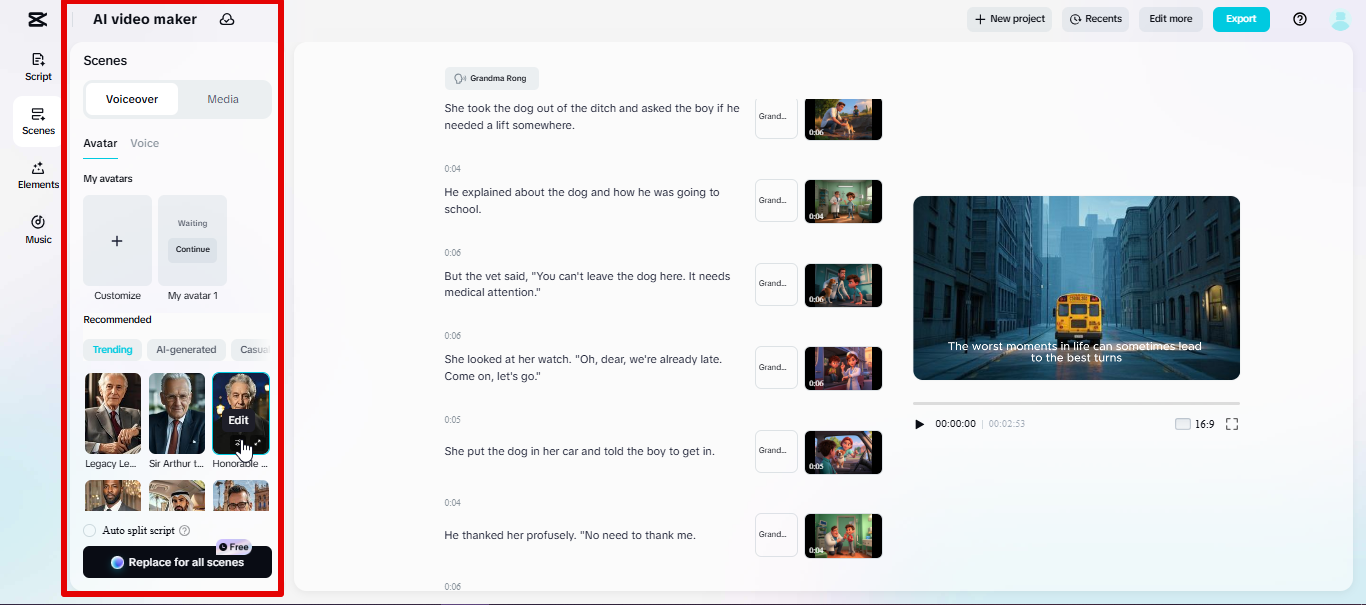Viewport: 1366px width, 605px height.
Task: Select the Scenes panel icon
Action: click(x=37, y=120)
